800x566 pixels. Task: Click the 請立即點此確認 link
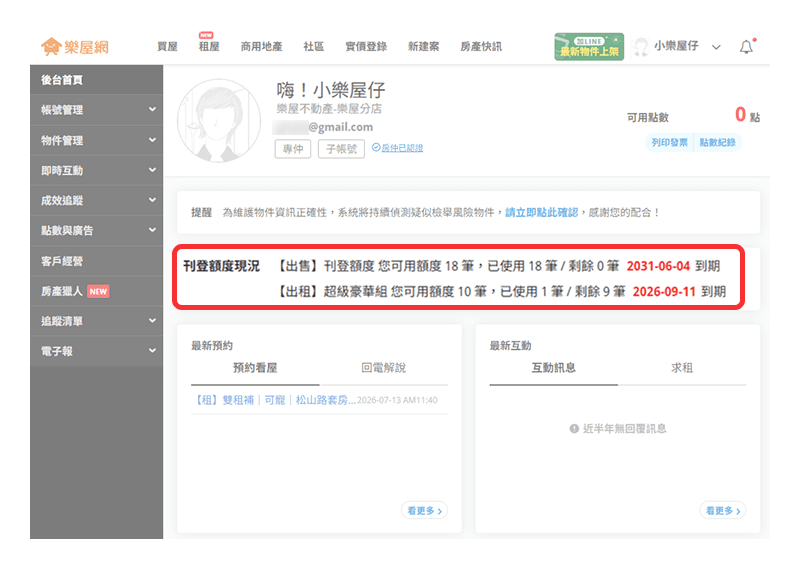click(x=541, y=212)
